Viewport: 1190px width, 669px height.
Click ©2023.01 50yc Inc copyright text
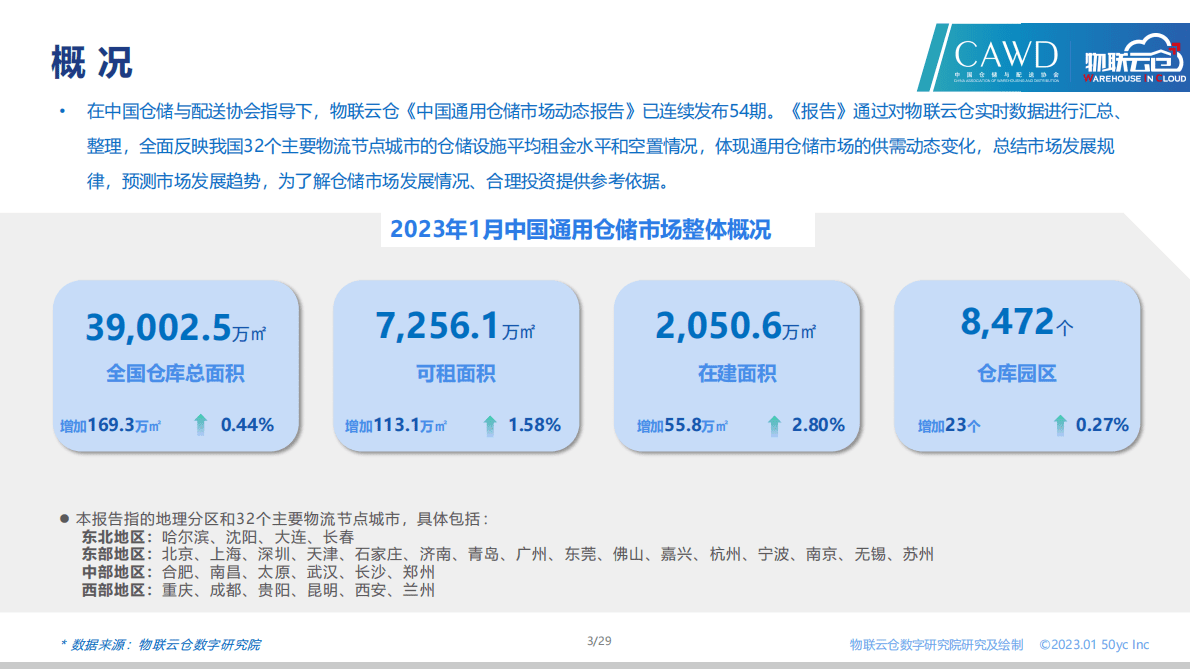(1097, 644)
